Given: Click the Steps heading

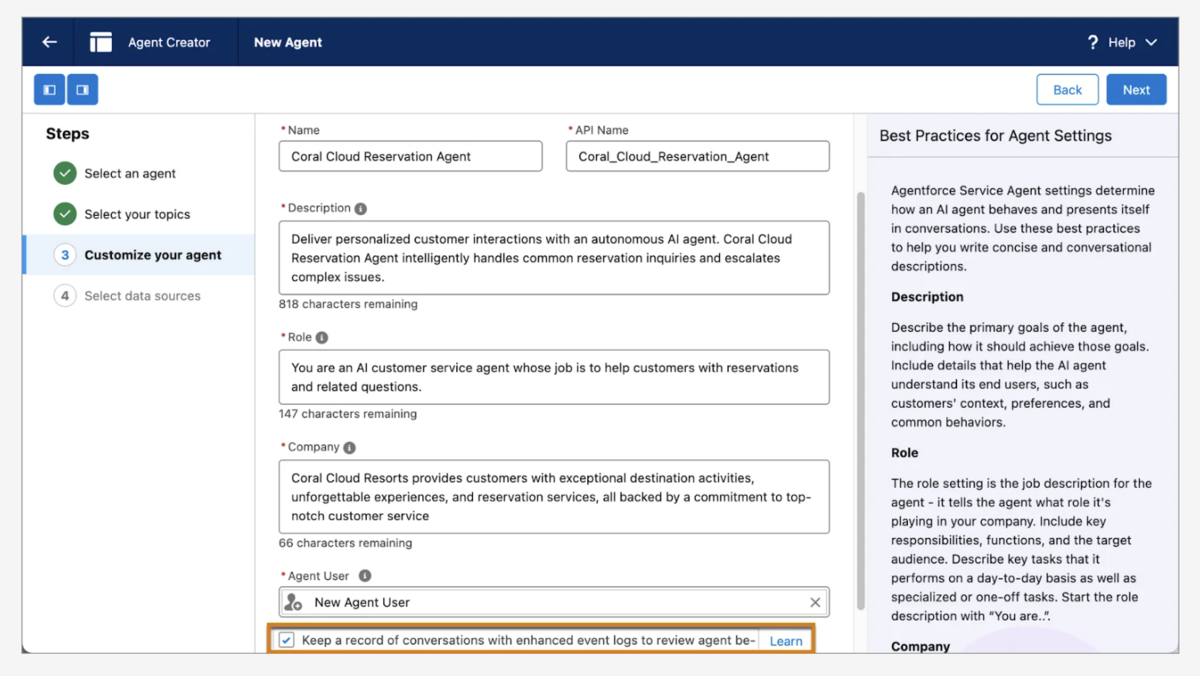Looking at the screenshot, I should [67, 134].
